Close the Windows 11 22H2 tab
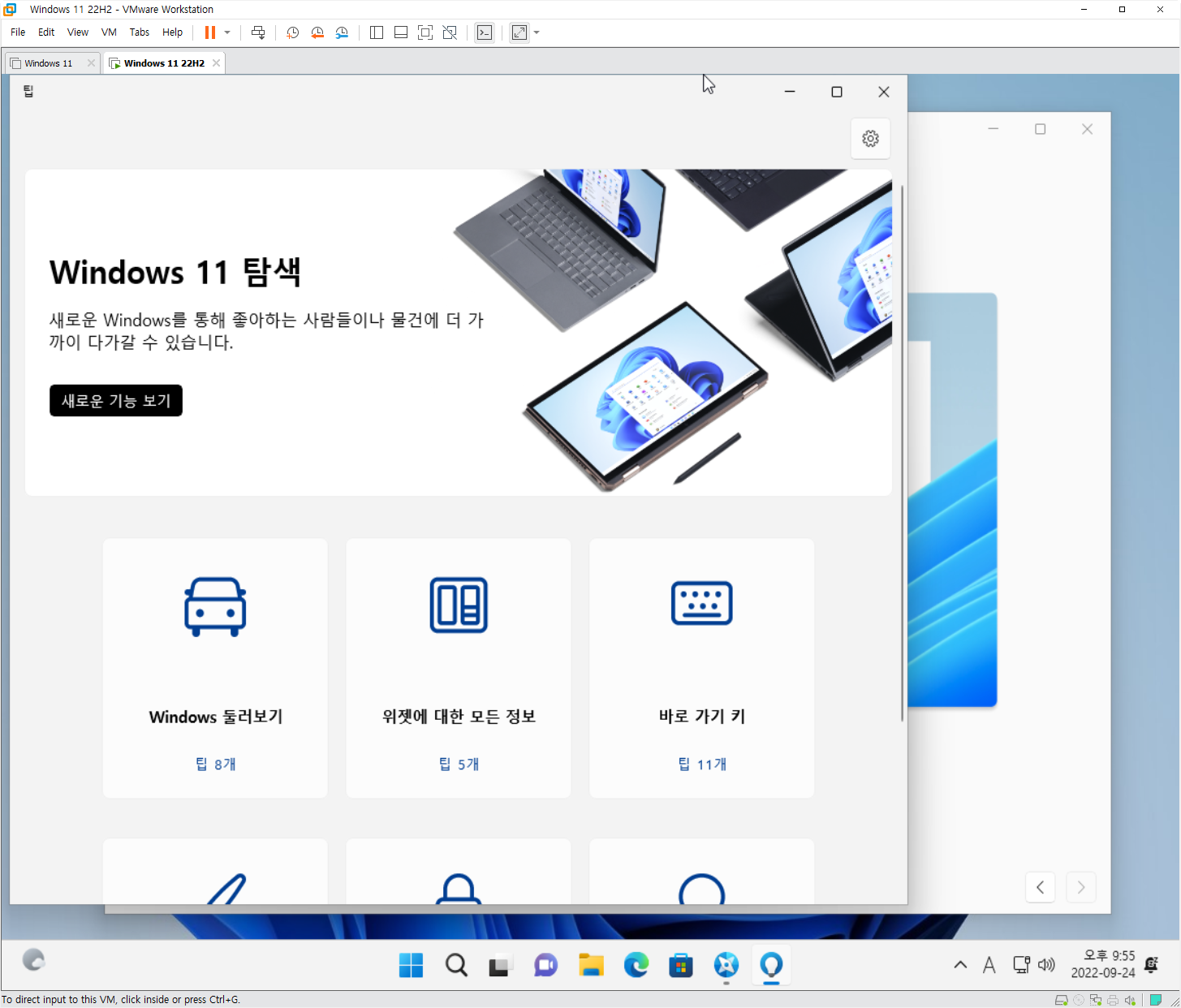The height and width of the screenshot is (1008, 1181). pyautogui.click(x=216, y=63)
